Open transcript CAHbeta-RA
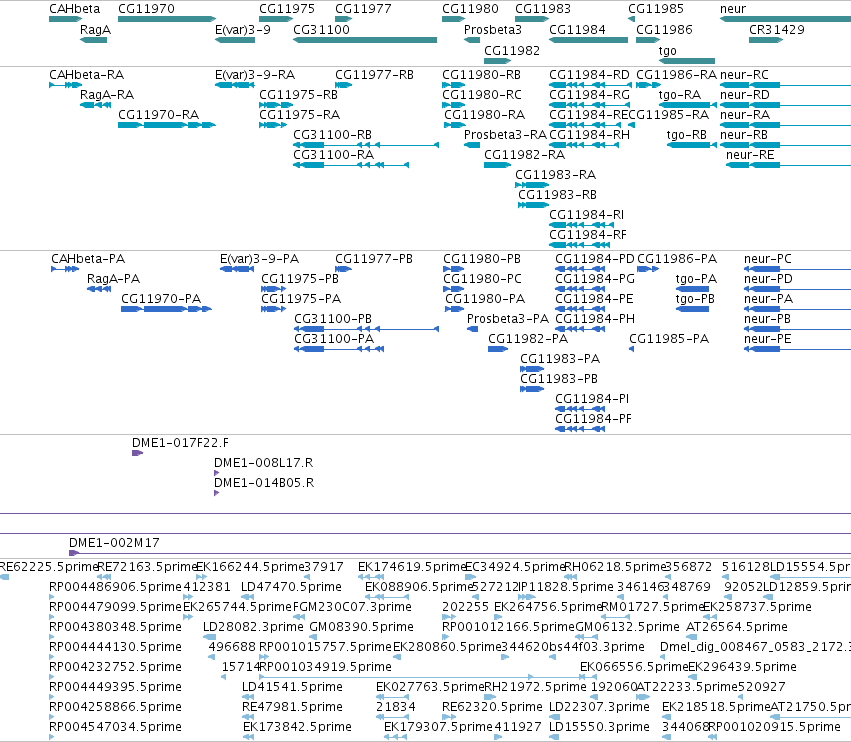The width and height of the screenshot is (851, 742). click(x=65, y=85)
